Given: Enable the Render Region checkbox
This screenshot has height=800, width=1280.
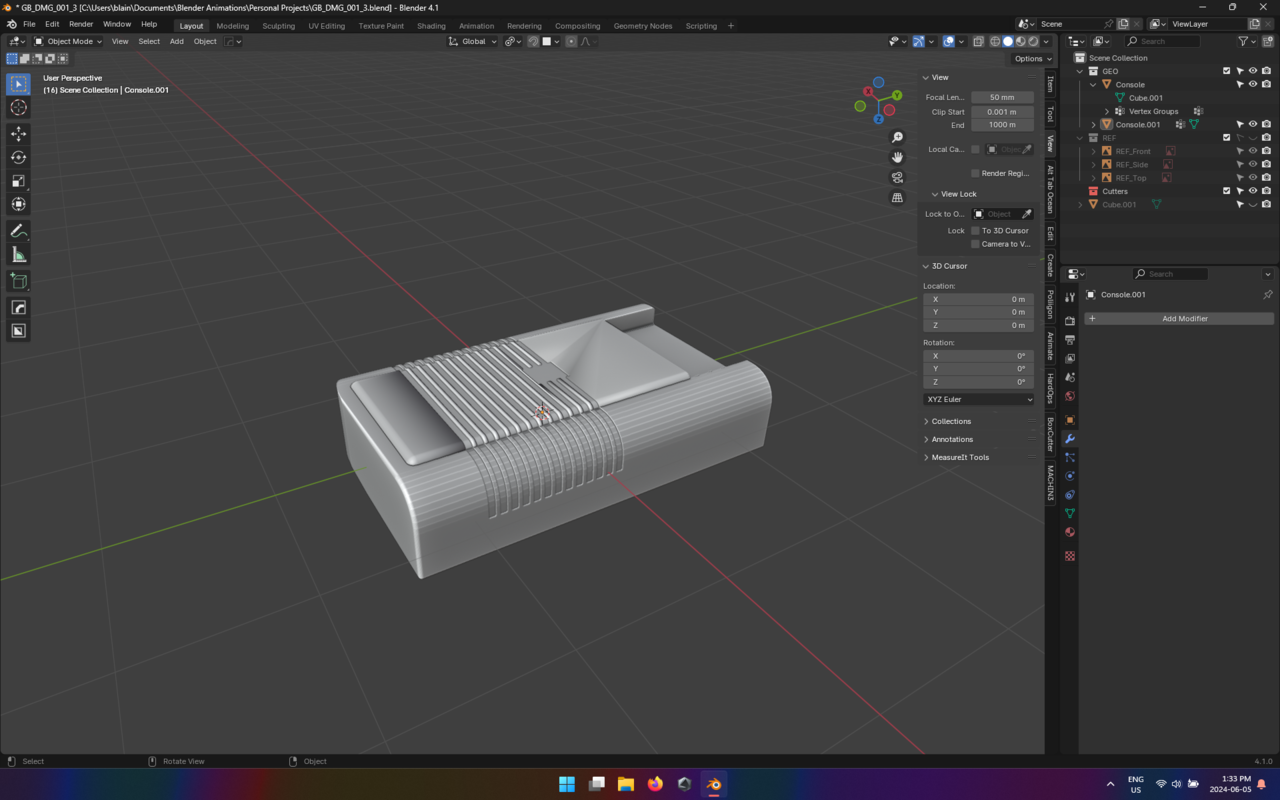Looking at the screenshot, I should coord(975,173).
